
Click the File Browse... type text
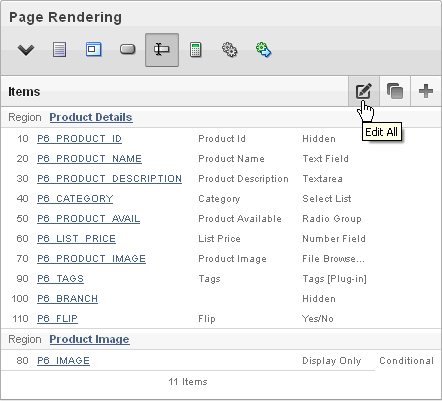point(333,259)
